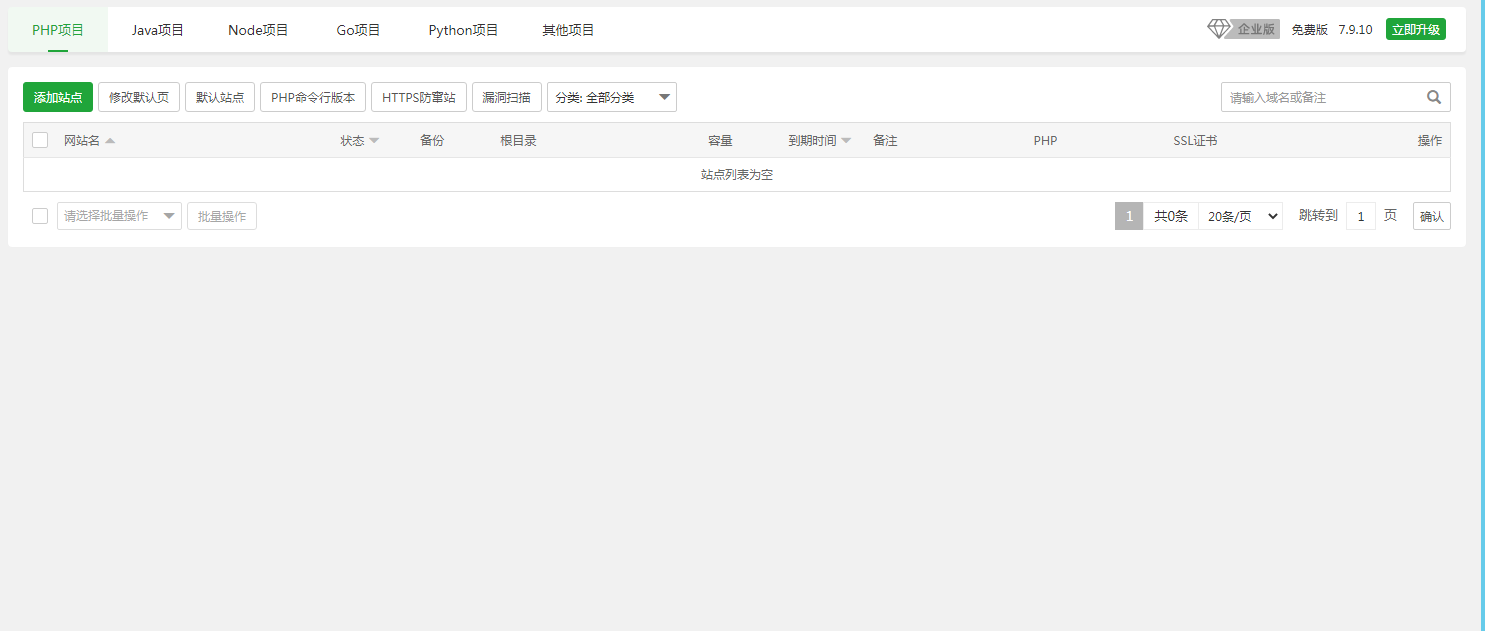Click the 容量 column header

tap(720, 141)
